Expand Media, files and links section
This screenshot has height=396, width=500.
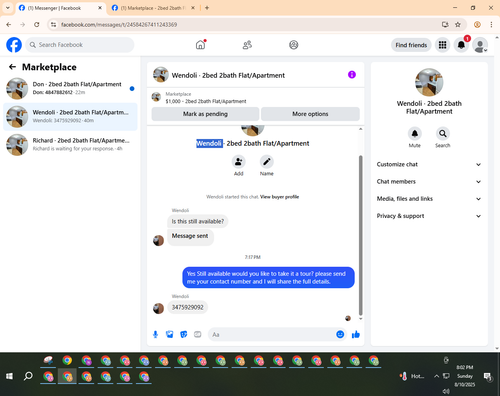[x=429, y=199]
